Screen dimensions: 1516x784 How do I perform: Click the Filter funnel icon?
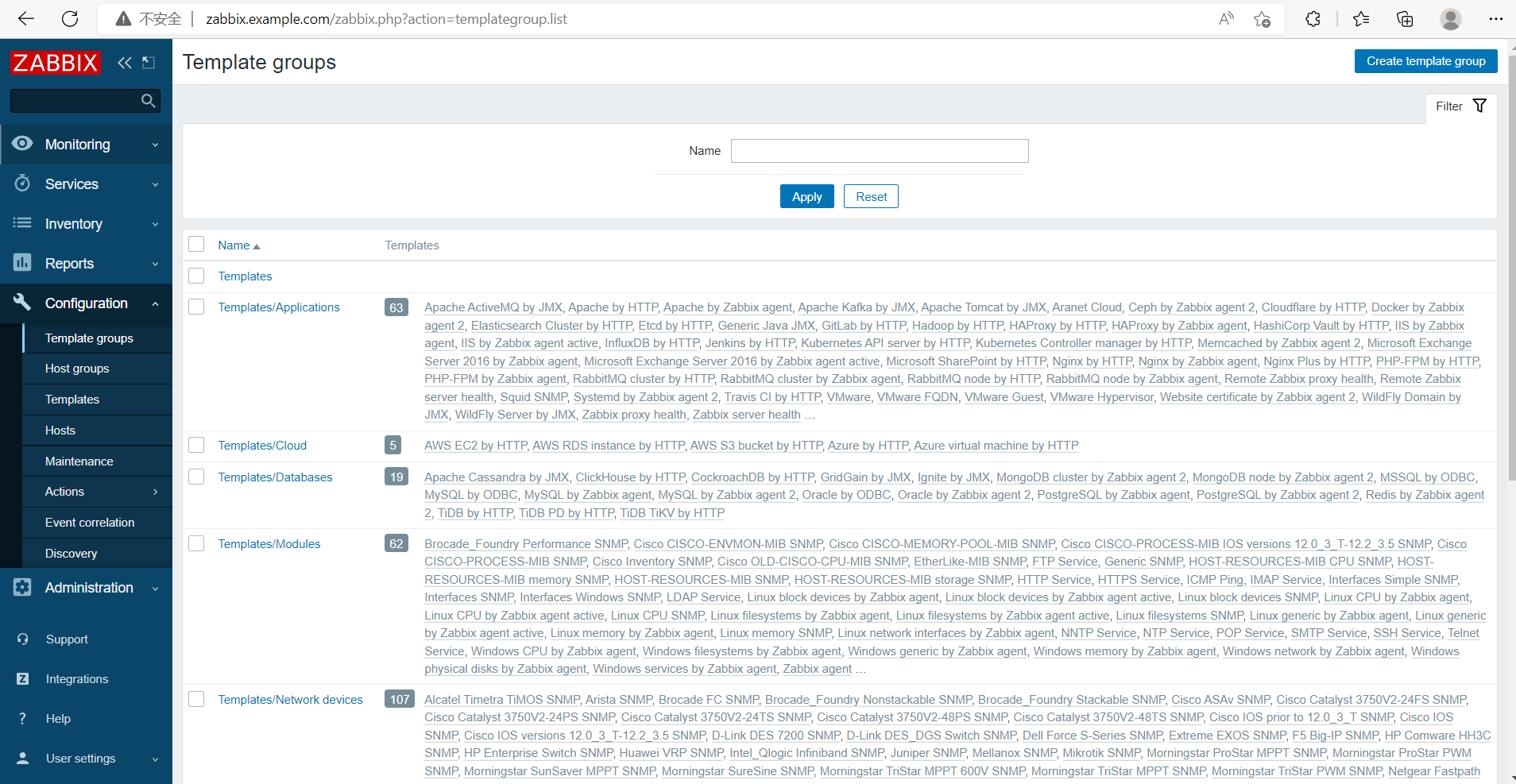pyautogui.click(x=1479, y=106)
